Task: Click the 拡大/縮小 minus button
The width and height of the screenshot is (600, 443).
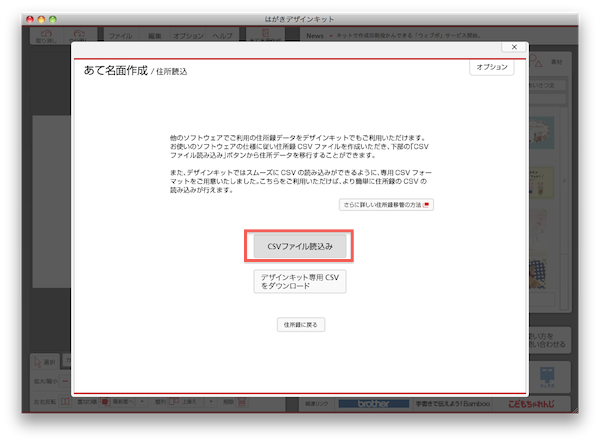Action: pos(65,381)
